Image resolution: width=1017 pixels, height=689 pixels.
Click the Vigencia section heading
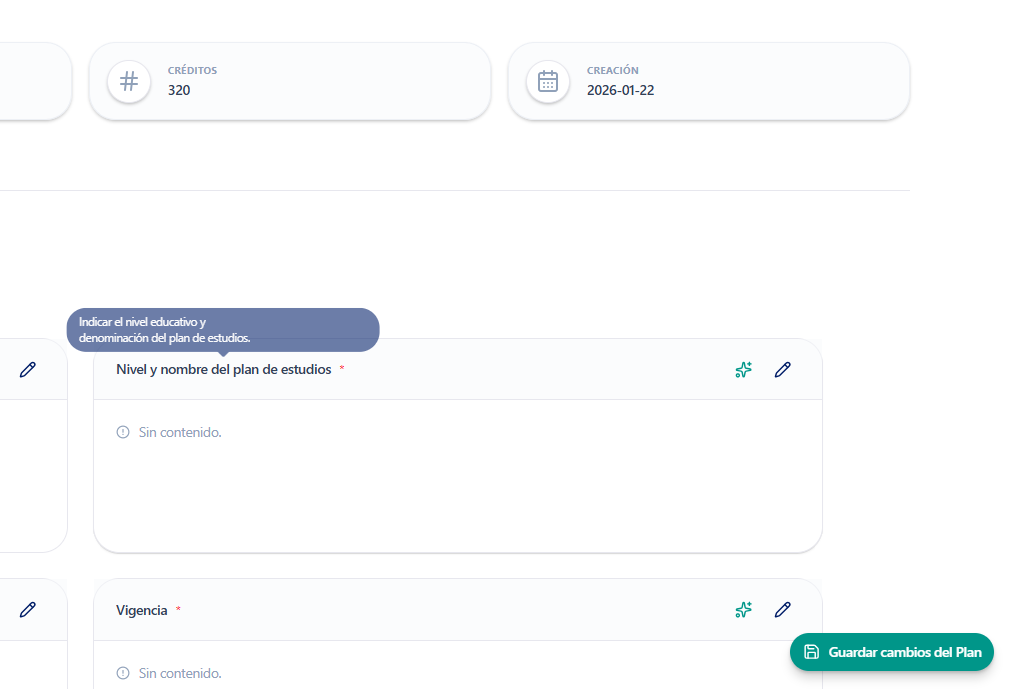141,610
